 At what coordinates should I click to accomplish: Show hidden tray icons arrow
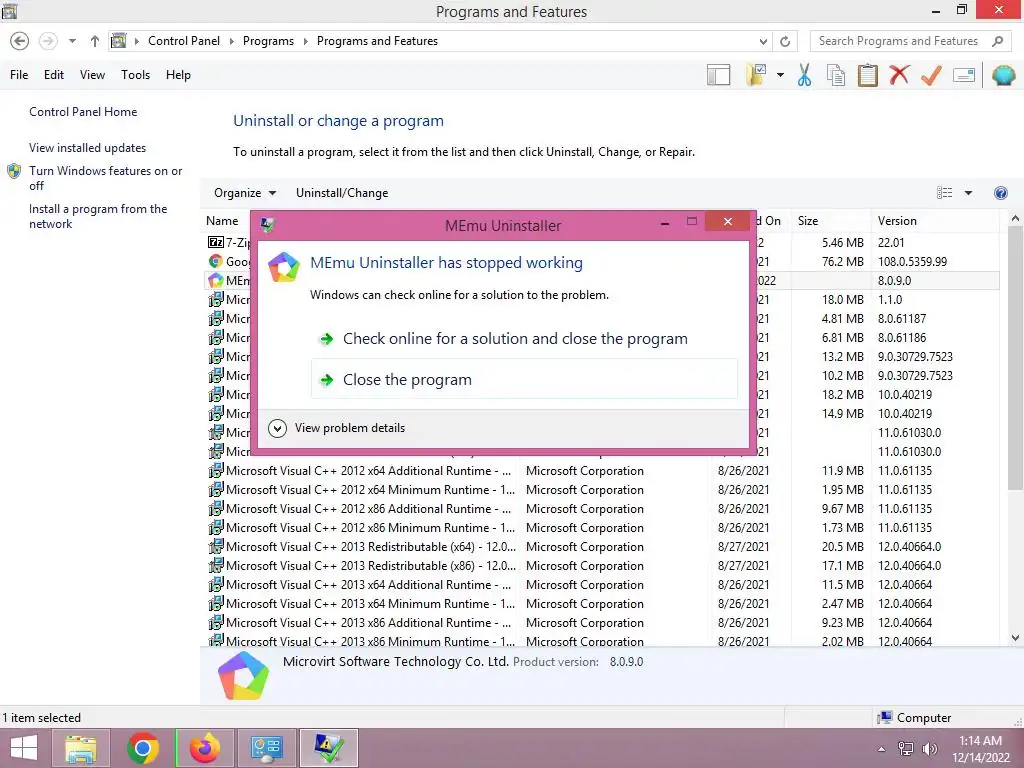pos(882,749)
